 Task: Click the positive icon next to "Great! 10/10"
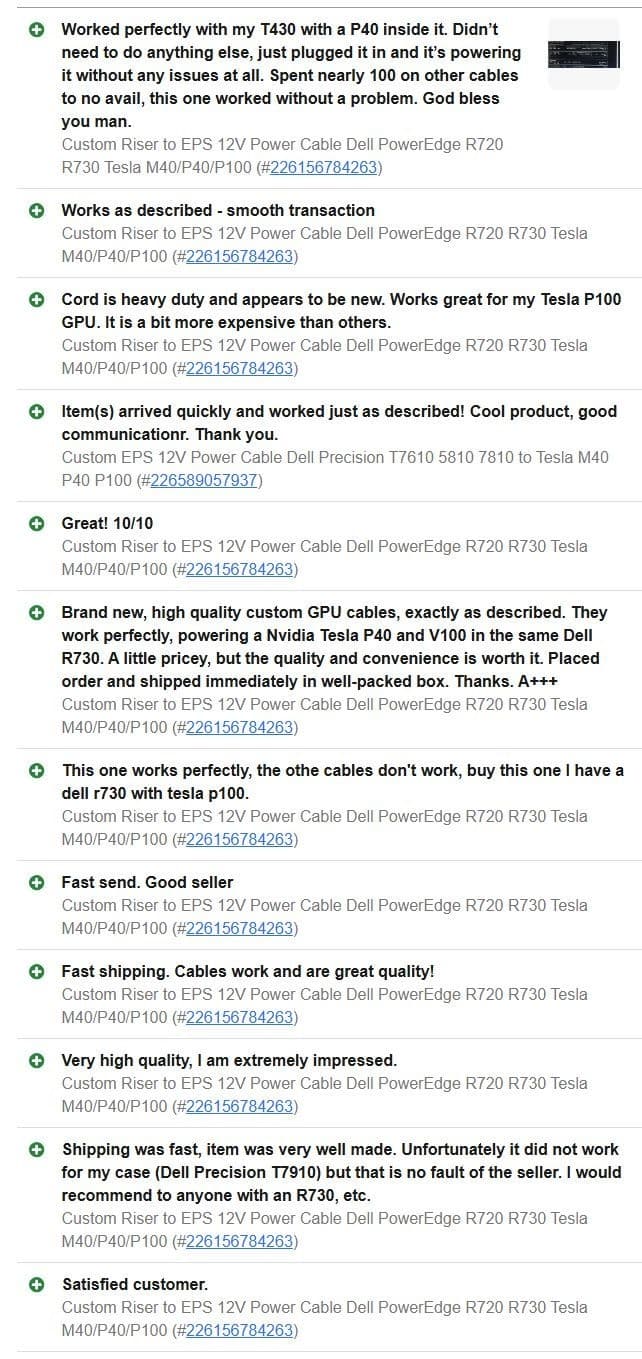[37, 524]
